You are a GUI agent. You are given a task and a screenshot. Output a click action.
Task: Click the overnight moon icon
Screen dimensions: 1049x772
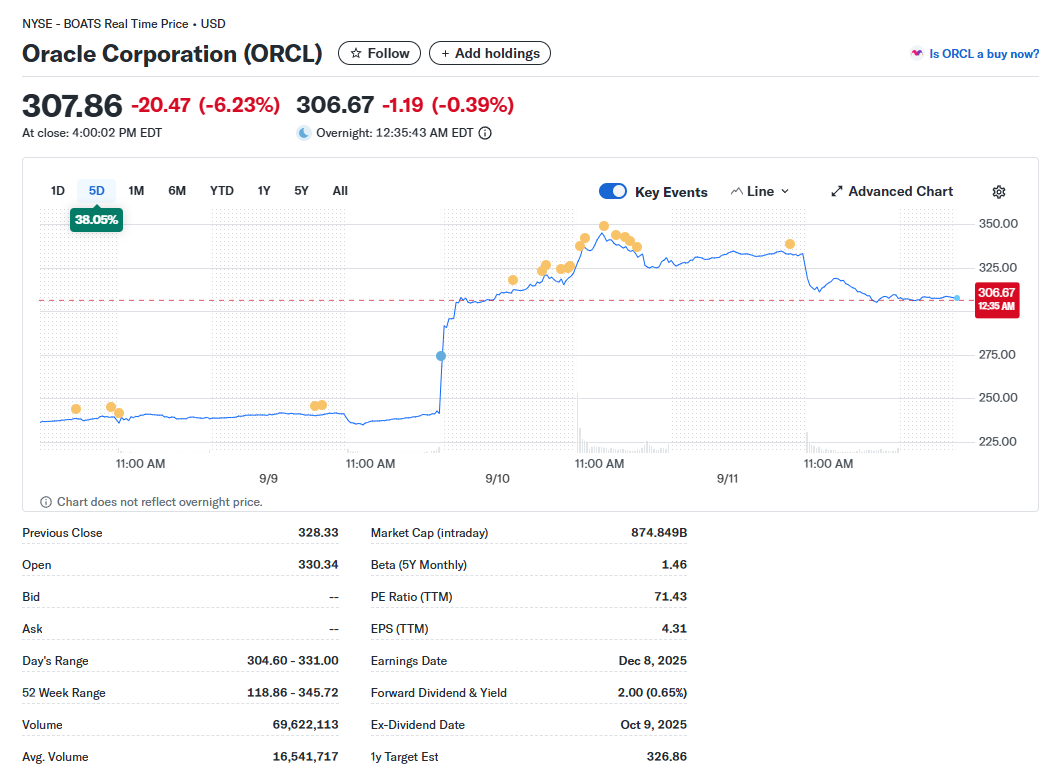304,133
